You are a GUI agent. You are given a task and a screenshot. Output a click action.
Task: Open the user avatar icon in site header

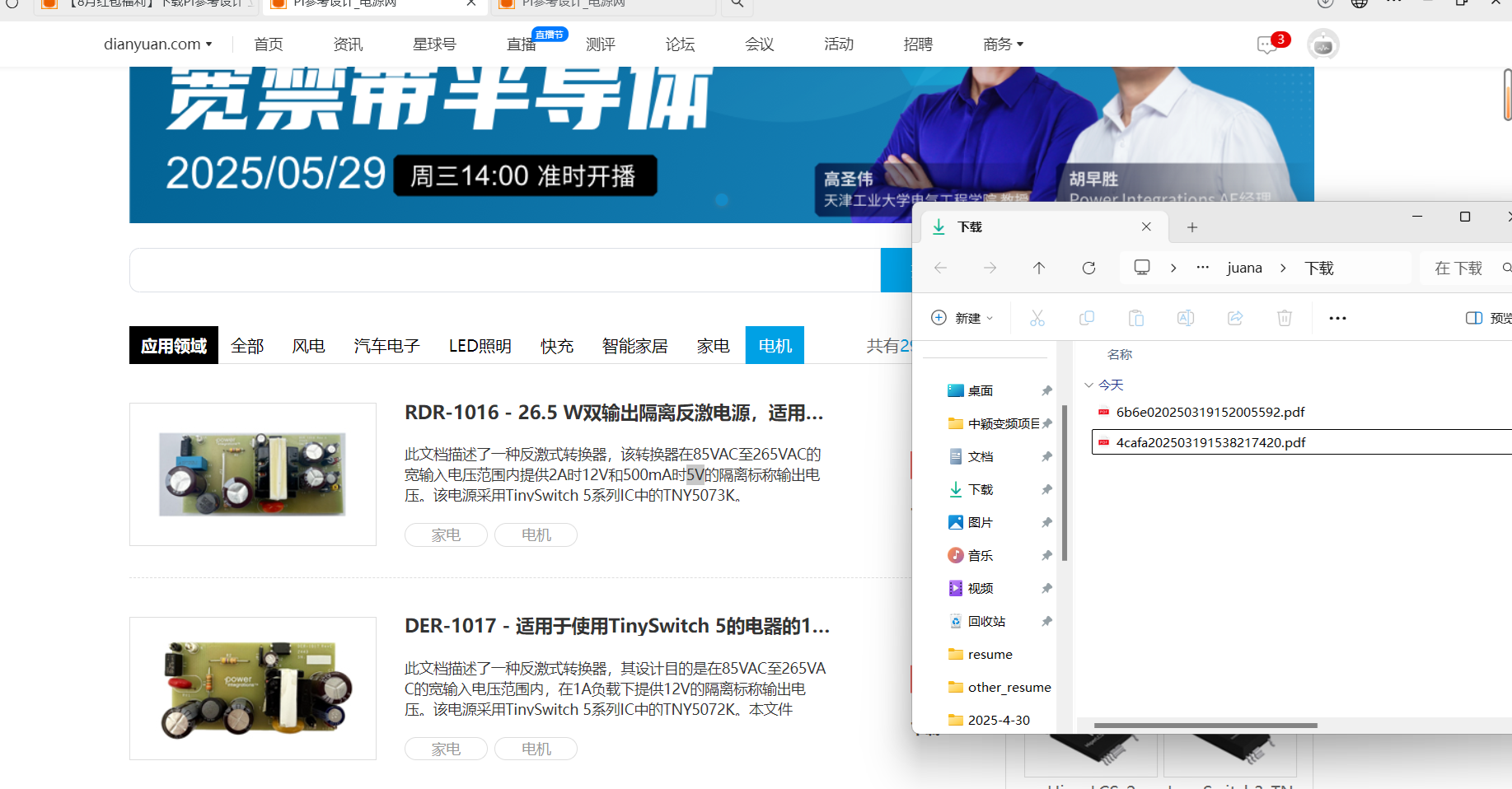[x=1322, y=44]
